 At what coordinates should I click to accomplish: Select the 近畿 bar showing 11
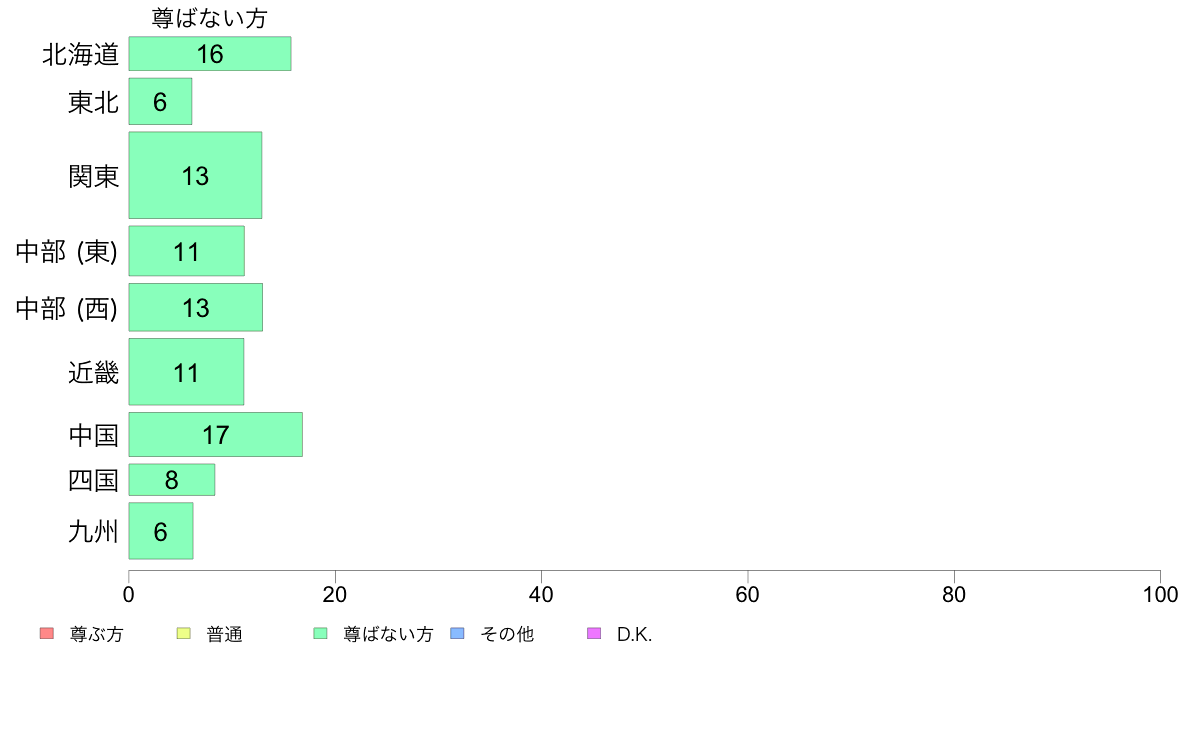[x=186, y=371]
